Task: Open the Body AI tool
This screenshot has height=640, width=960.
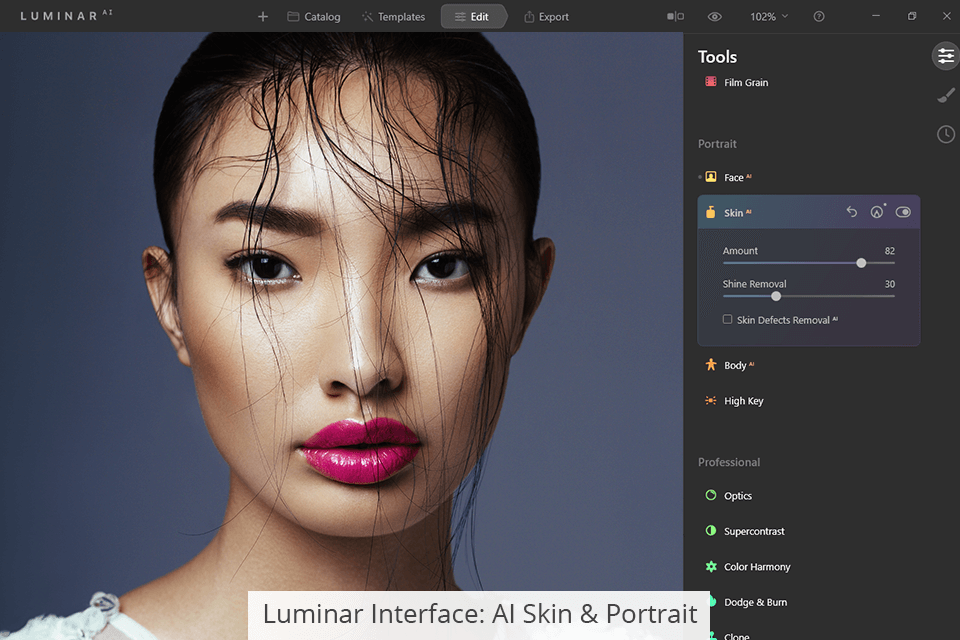Action: [730, 365]
